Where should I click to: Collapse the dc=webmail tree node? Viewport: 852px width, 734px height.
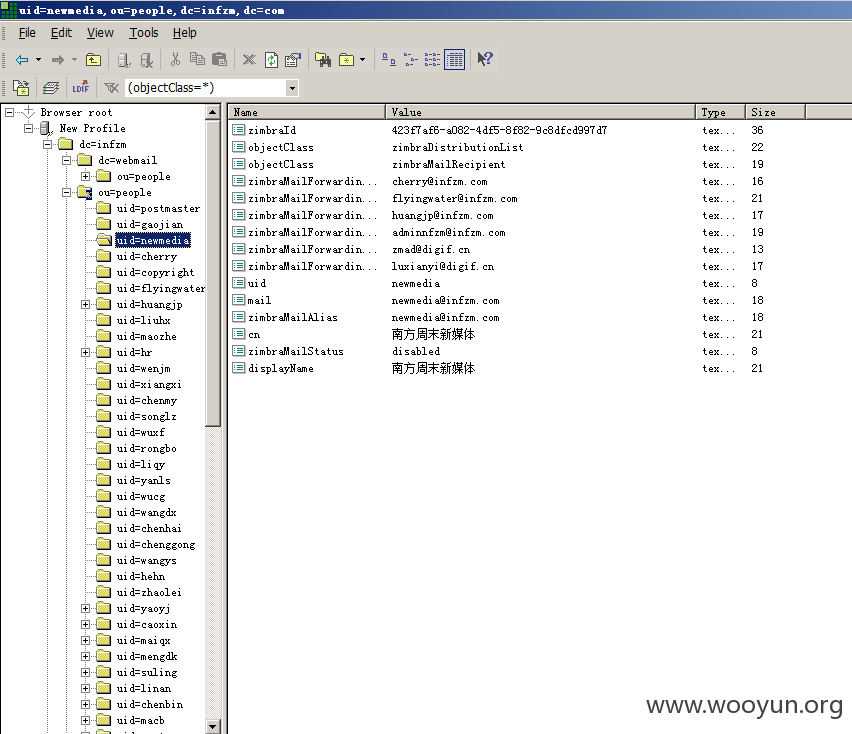coord(66,161)
